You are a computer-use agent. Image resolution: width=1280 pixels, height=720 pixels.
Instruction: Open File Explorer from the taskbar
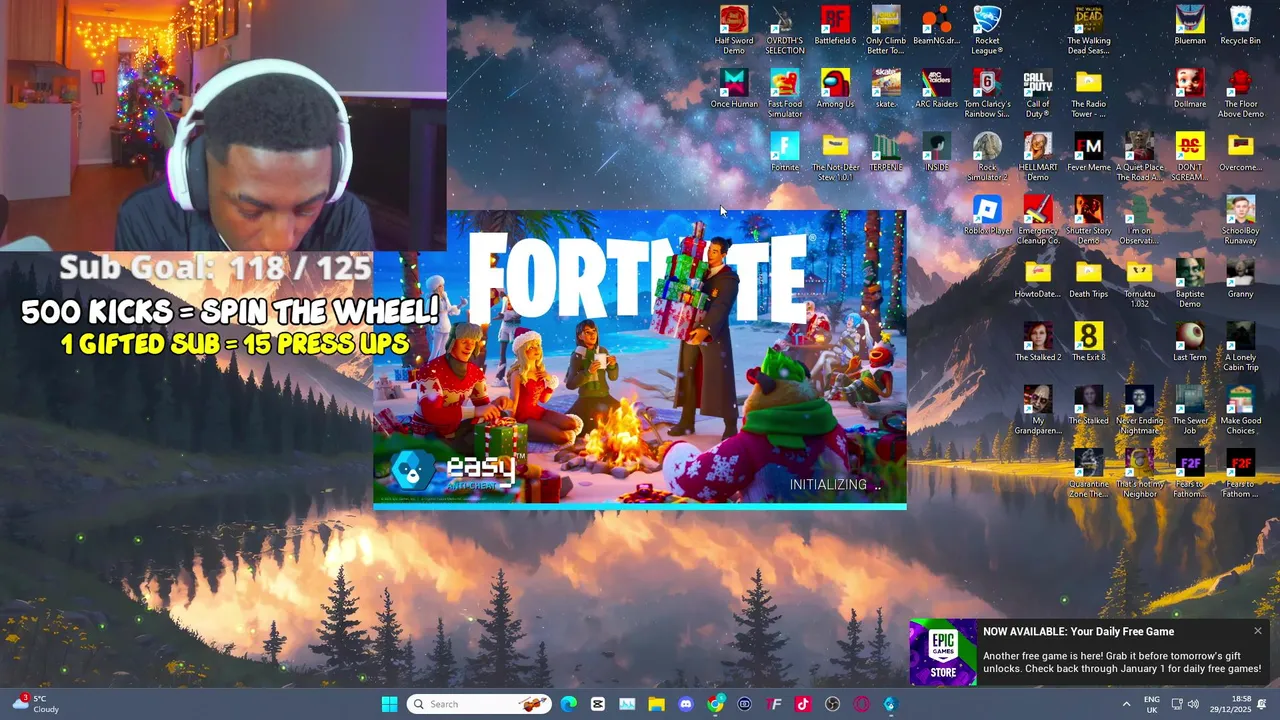(656, 704)
